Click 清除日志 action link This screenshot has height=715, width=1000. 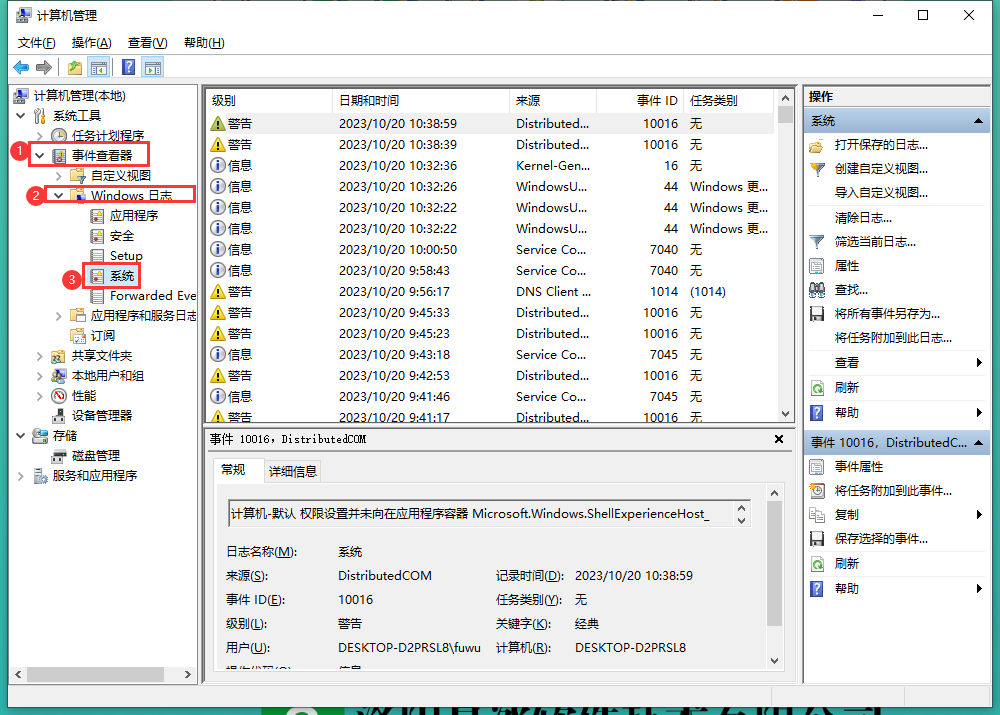click(863, 218)
